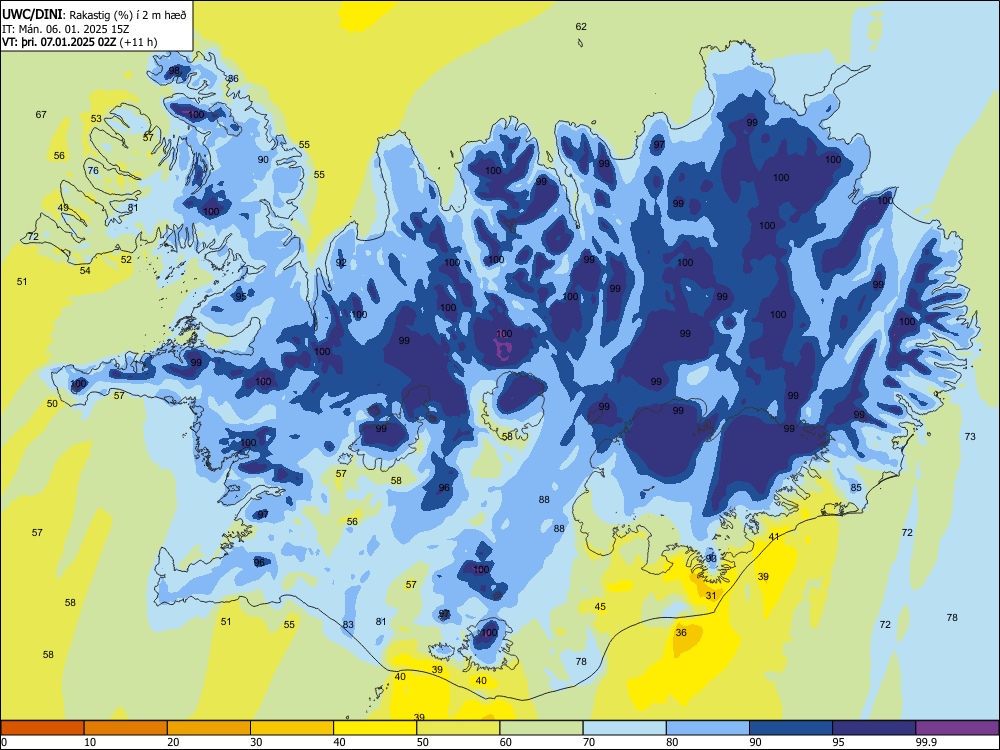The width and height of the screenshot is (1000, 750).
Task: Click the legend tick label 80
Action: (x=672, y=742)
